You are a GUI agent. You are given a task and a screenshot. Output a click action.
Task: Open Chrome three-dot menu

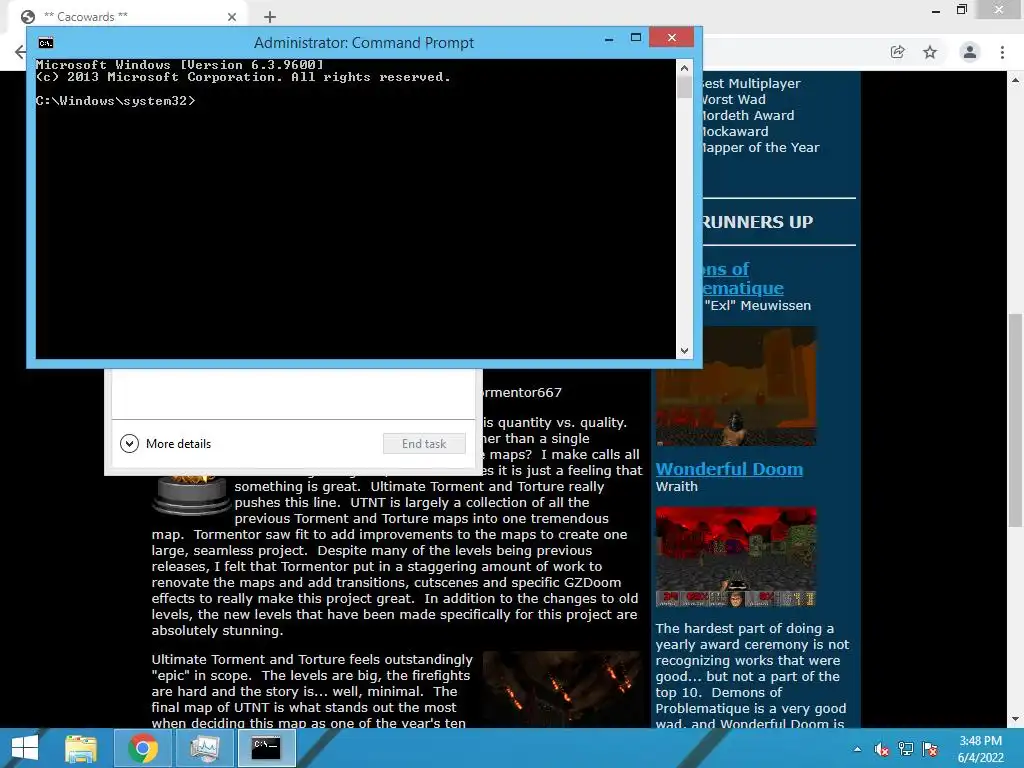click(1002, 52)
